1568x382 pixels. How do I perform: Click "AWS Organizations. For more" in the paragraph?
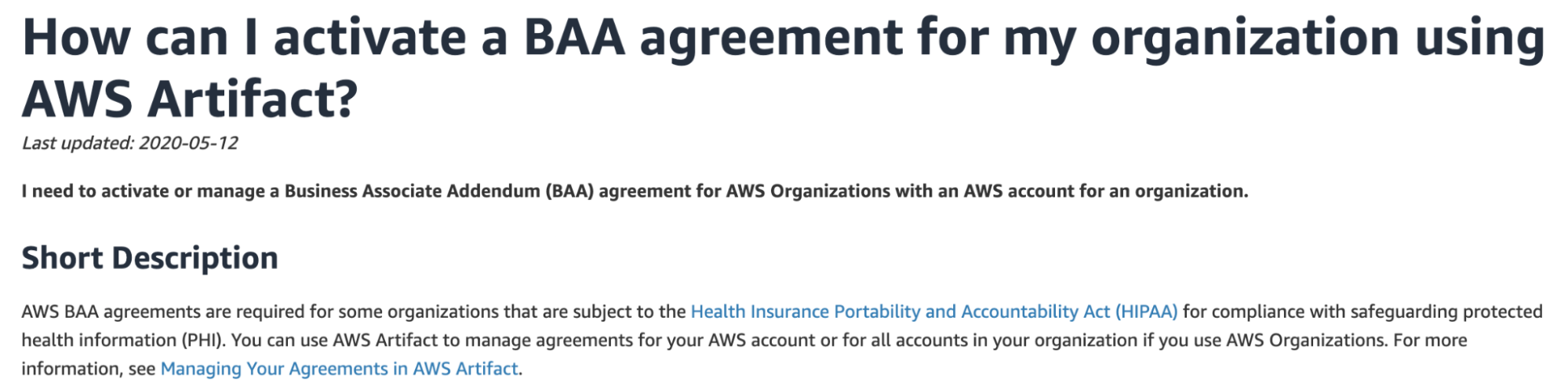point(1346,340)
